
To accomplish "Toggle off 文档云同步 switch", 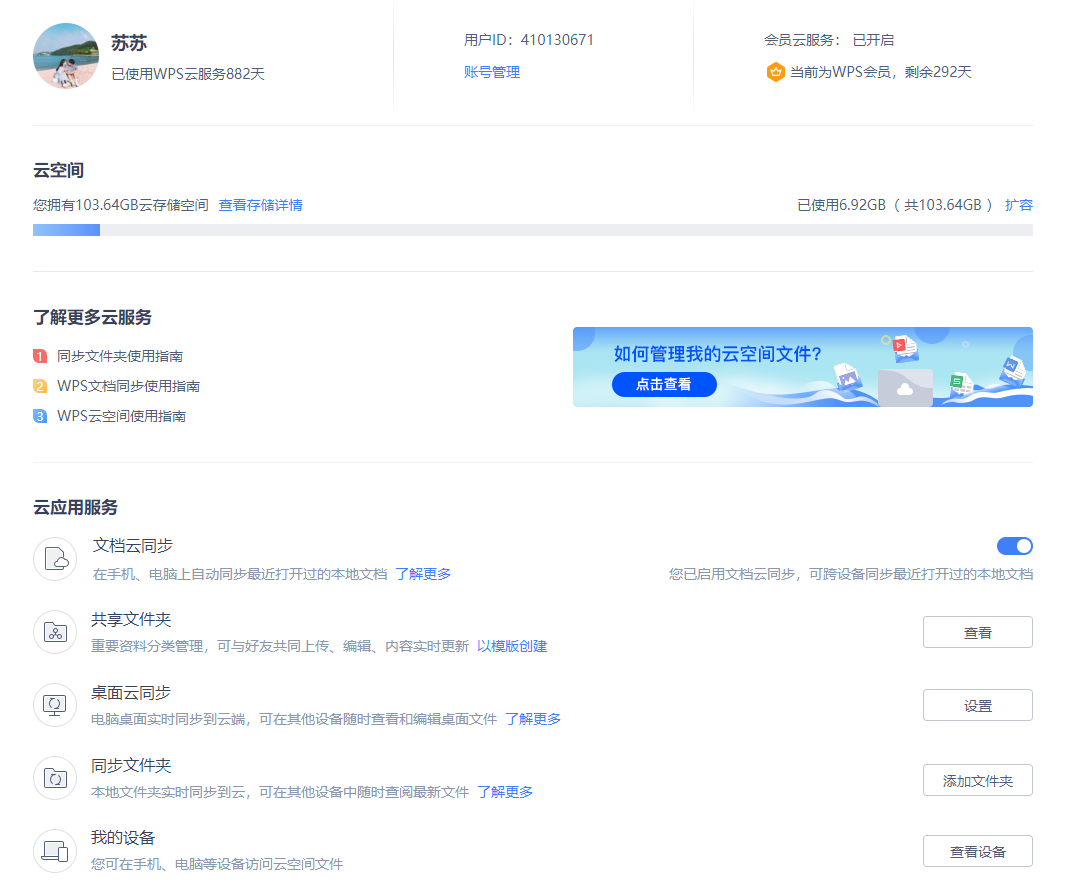I will [x=1015, y=546].
